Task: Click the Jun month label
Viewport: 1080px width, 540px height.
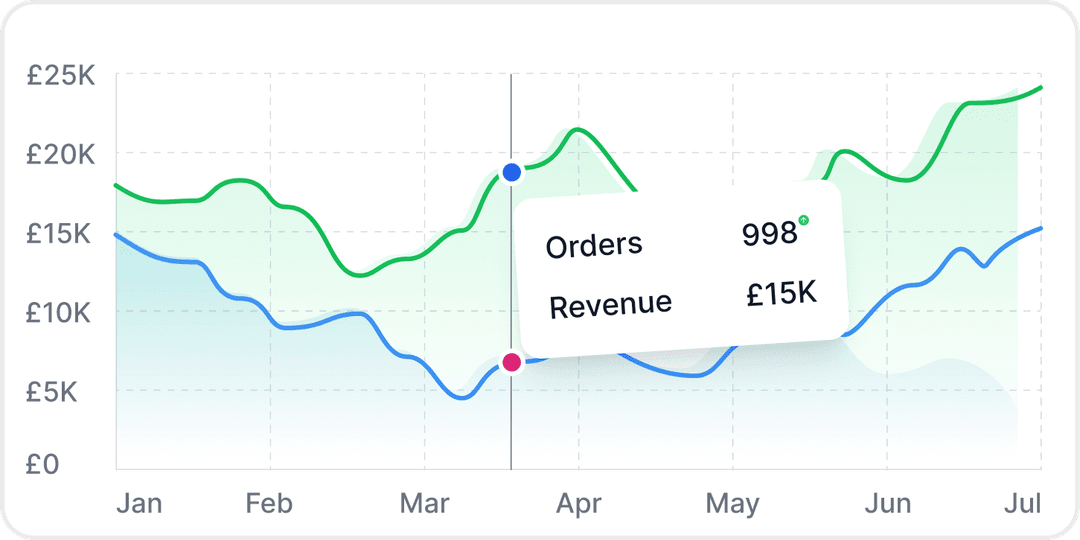Action: [x=887, y=502]
